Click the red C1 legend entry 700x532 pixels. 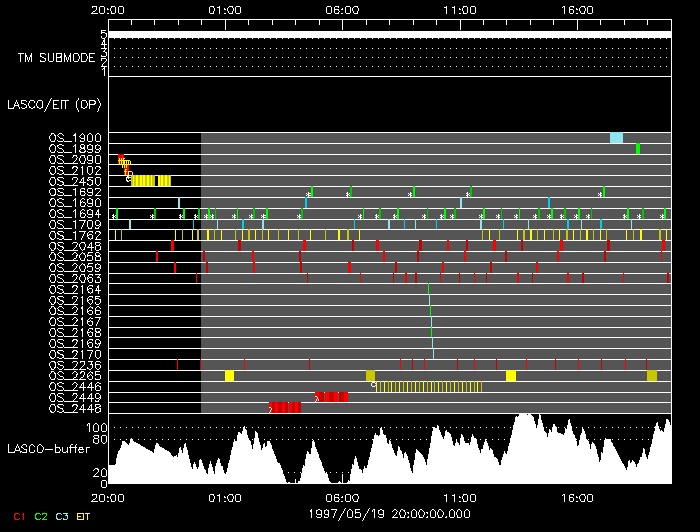(x=14, y=514)
